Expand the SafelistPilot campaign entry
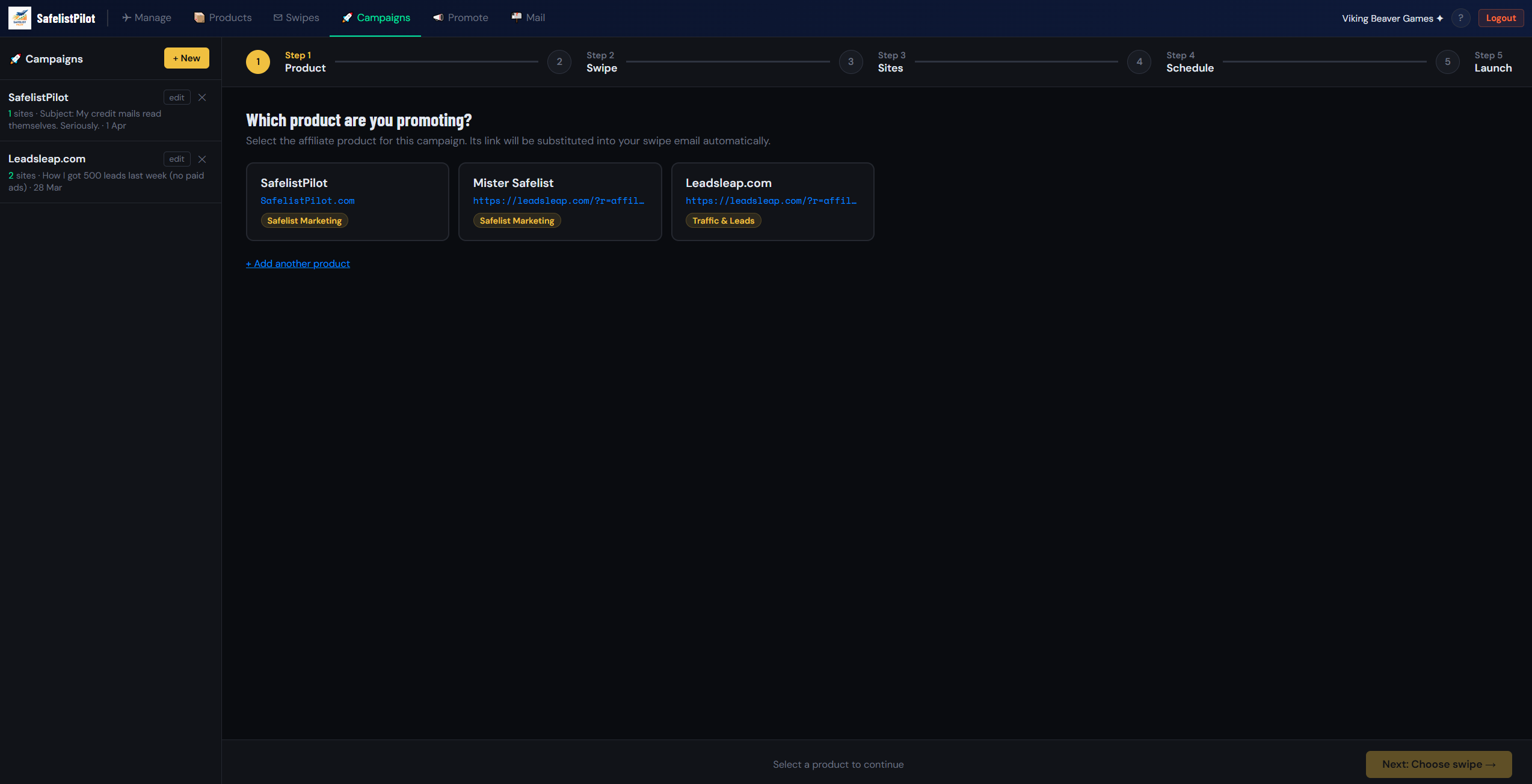The height and width of the screenshot is (784, 1532). (x=84, y=111)
